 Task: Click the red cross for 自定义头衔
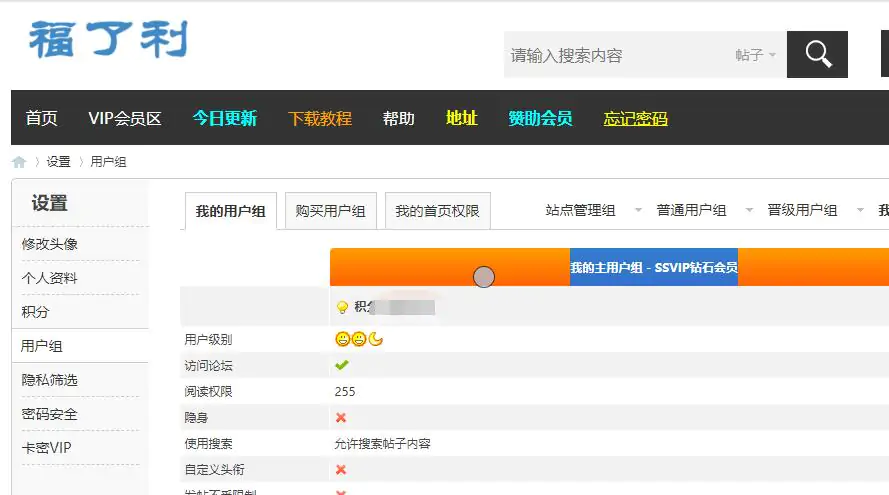tap(341, 469)
